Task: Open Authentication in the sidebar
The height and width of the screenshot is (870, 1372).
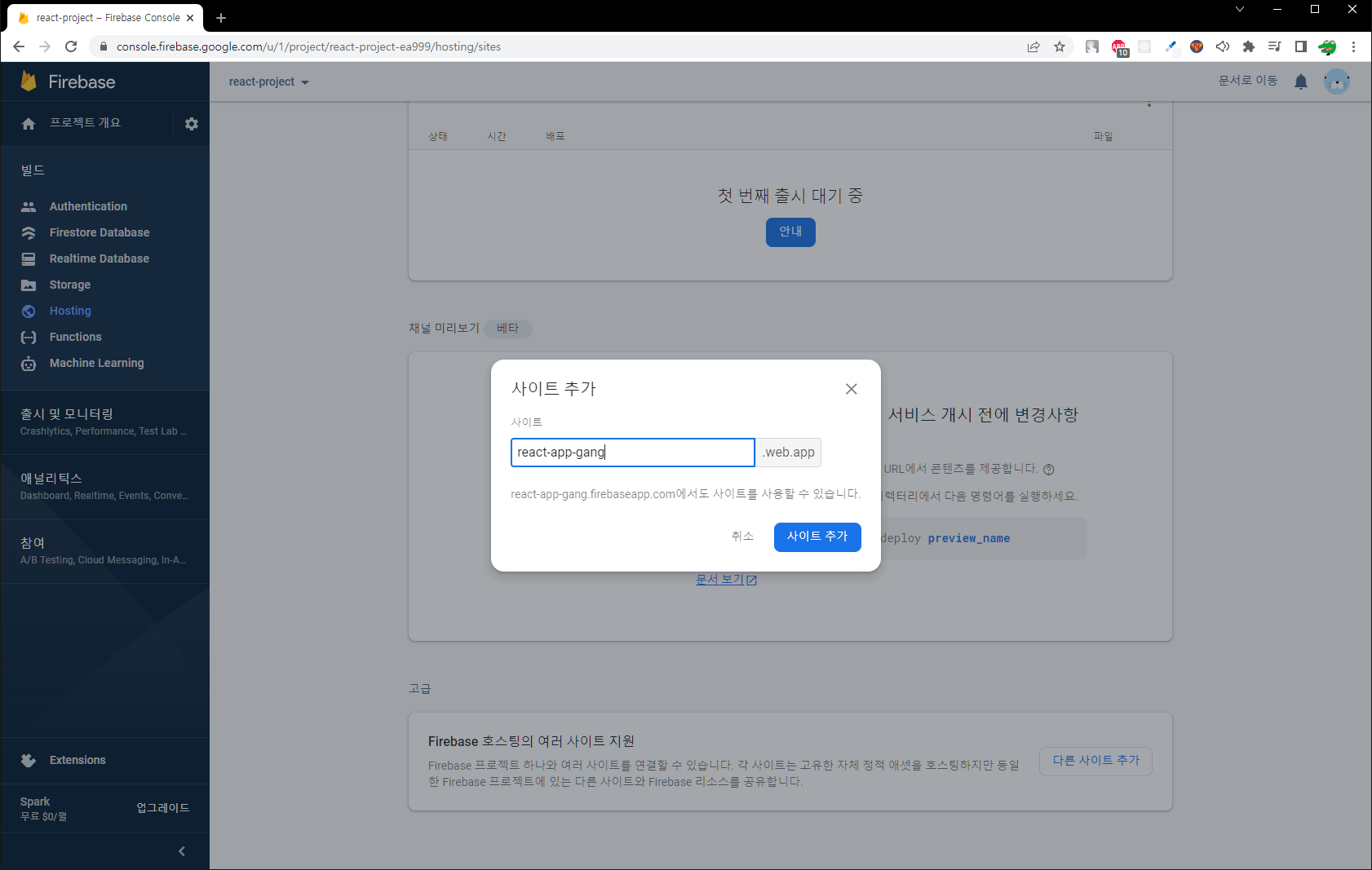Action: pos(88,206)
